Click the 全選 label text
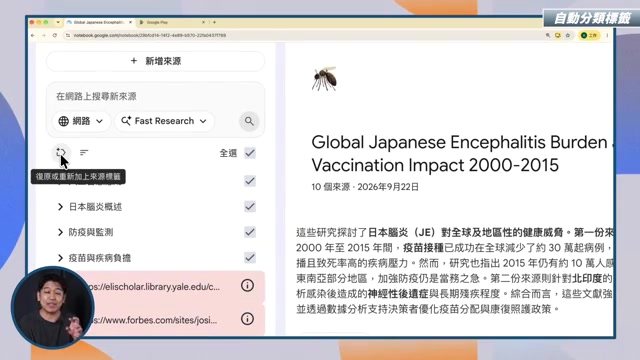 (228, 153)
